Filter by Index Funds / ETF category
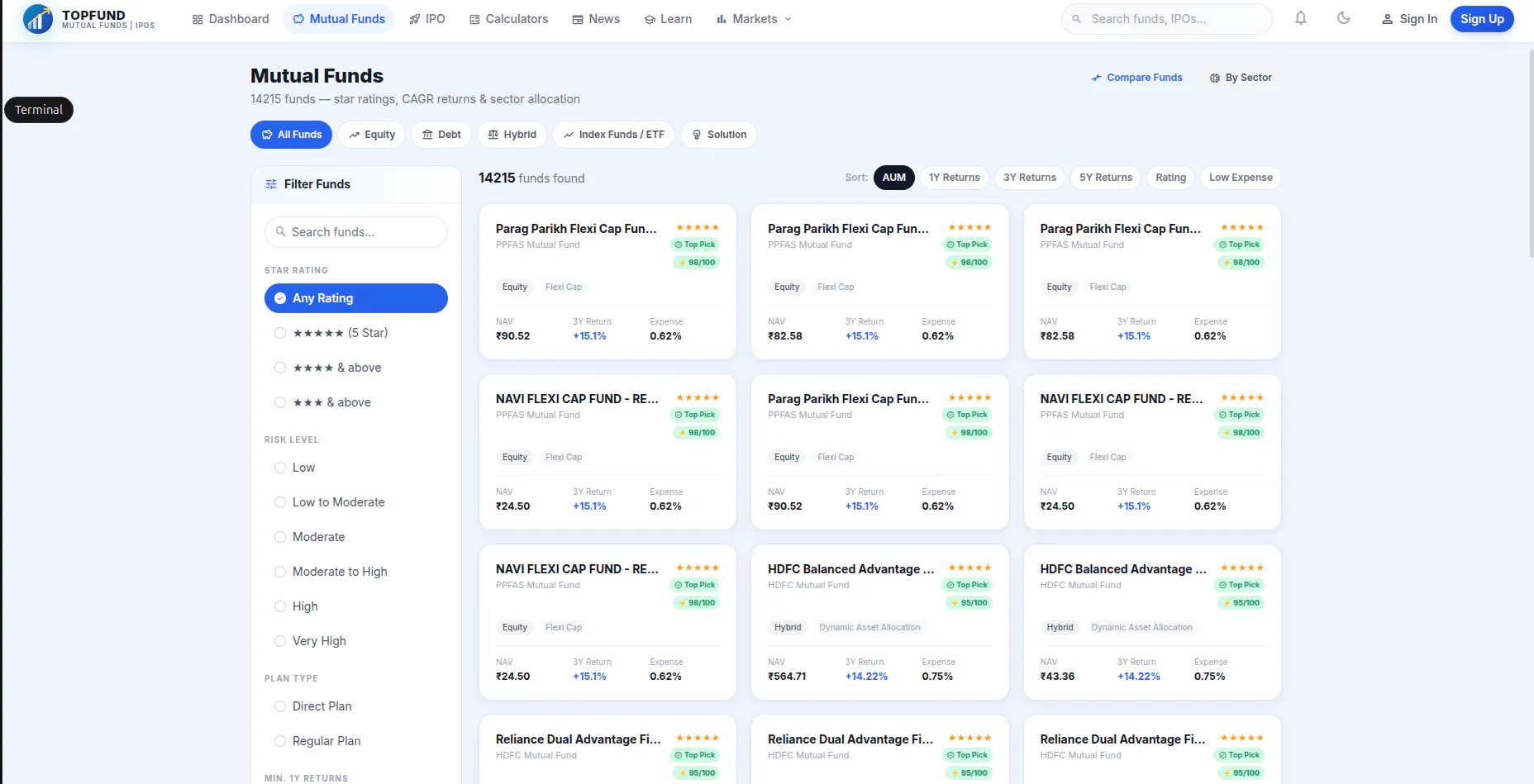 613,135
